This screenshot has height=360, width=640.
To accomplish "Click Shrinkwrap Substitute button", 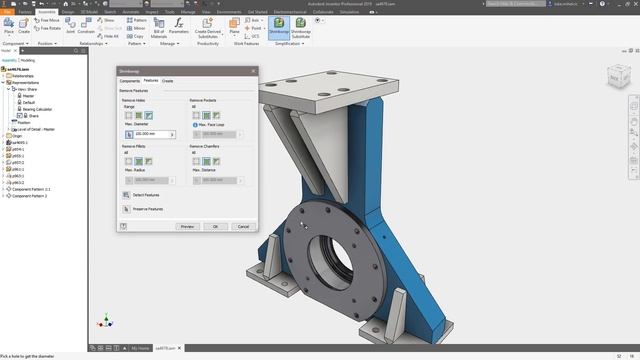I will click(x=301, y=28).
